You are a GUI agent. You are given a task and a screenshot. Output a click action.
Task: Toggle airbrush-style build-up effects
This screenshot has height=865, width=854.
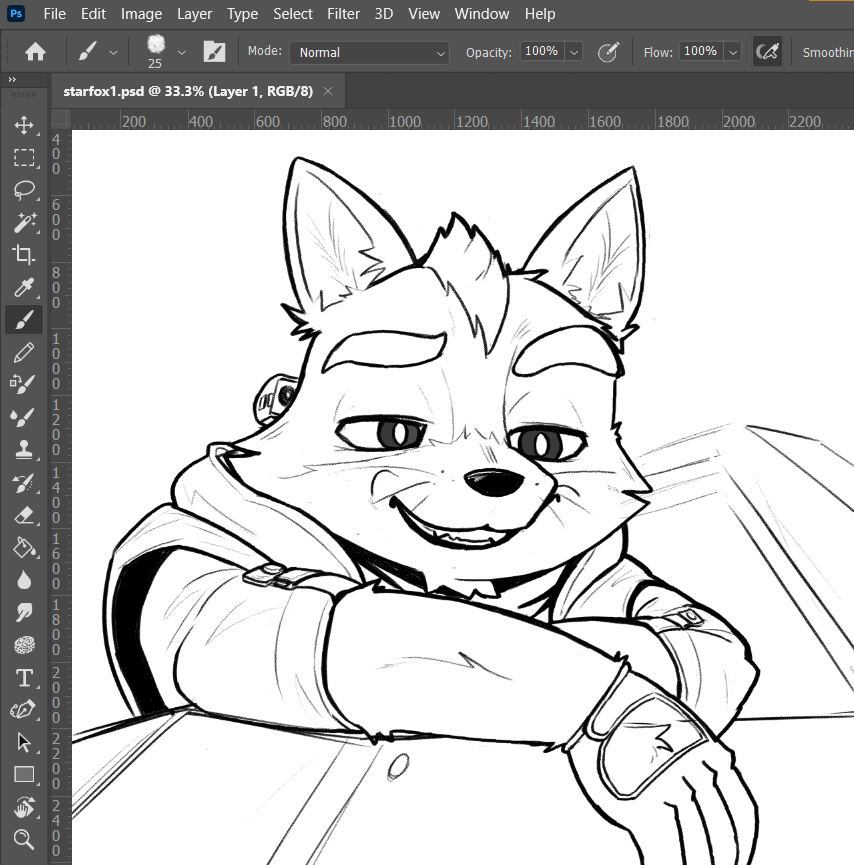click(767, 52)
